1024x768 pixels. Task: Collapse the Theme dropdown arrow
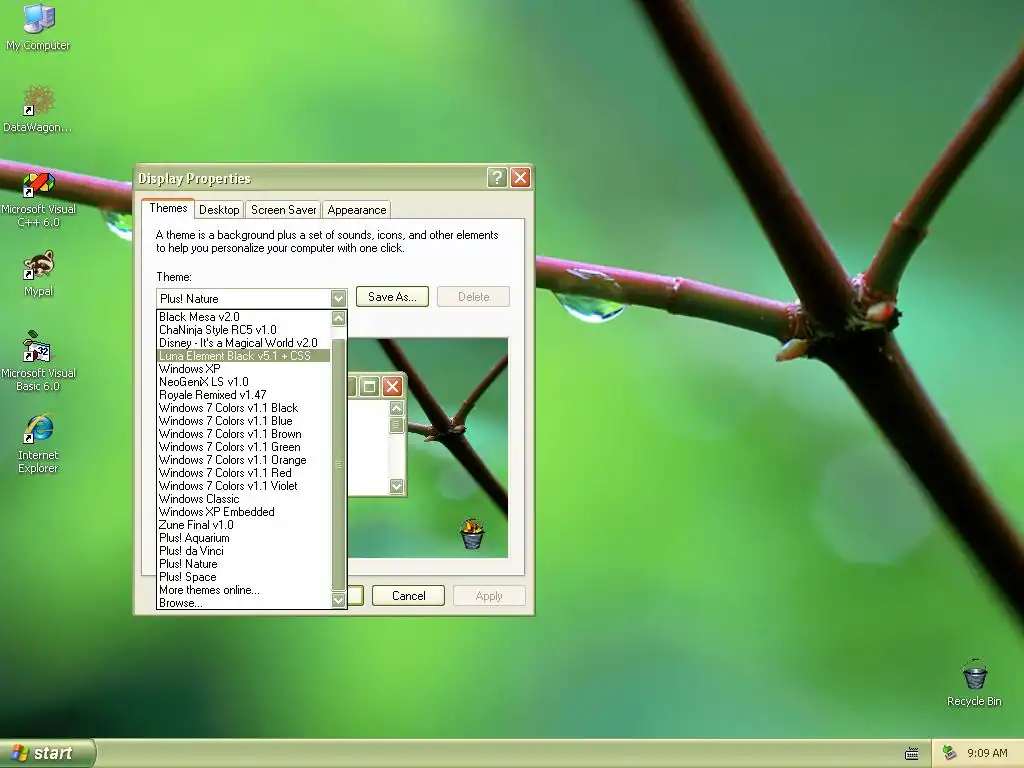tap(338, 298)
